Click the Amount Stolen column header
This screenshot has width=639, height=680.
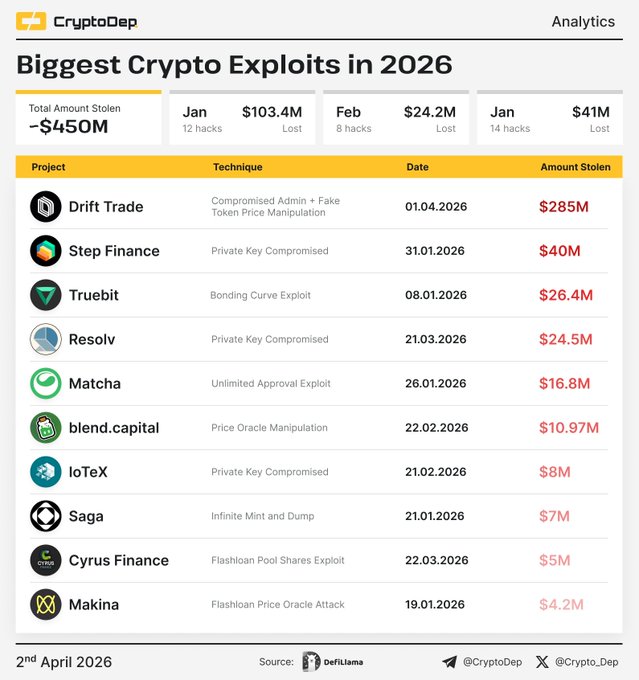(x=574, y=167)
